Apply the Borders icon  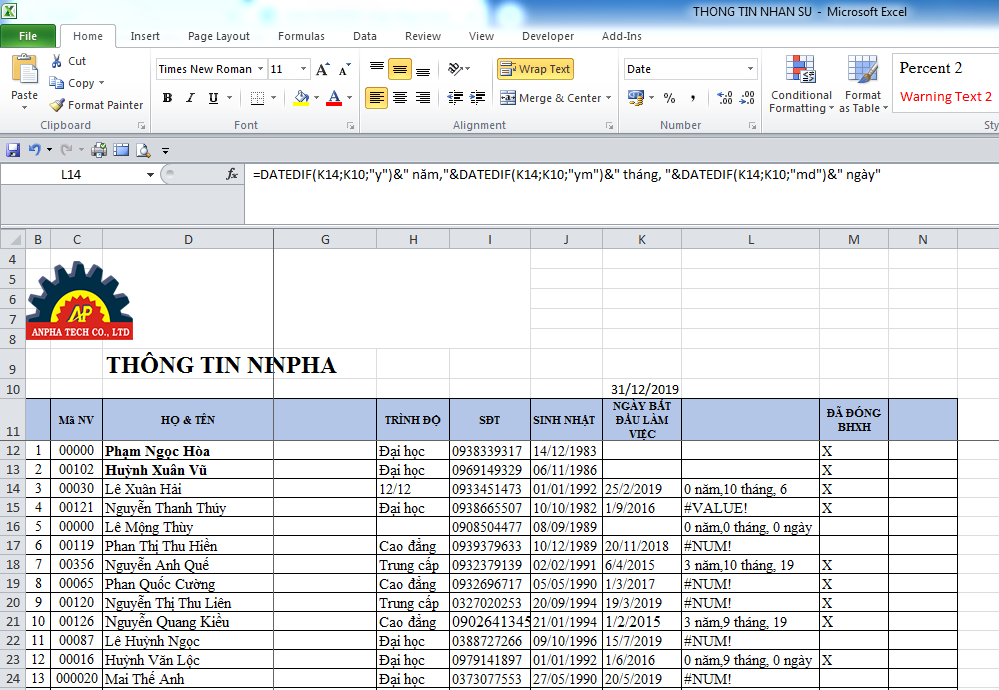[257, 98]
